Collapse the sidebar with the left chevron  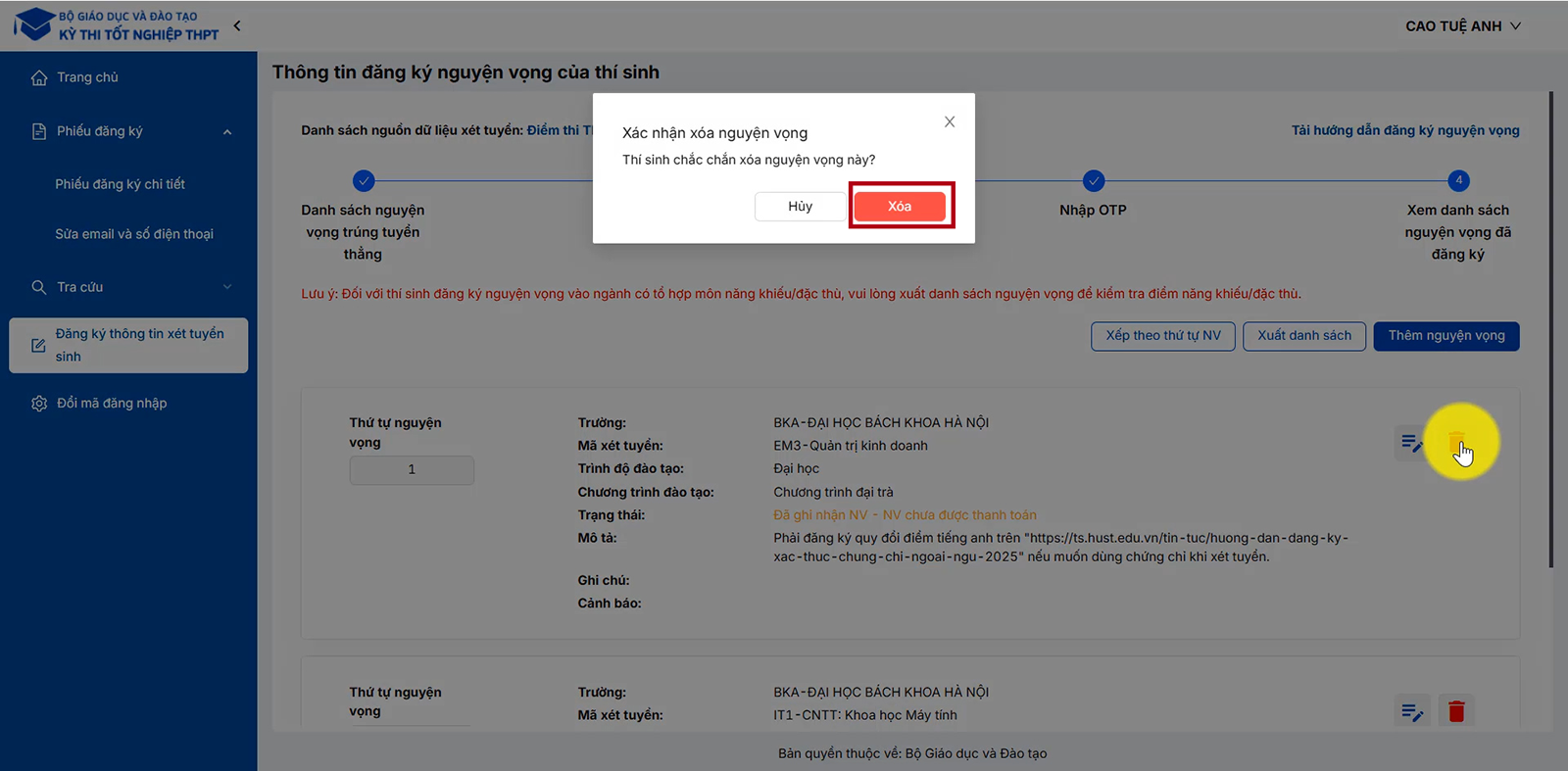(237, 25)
